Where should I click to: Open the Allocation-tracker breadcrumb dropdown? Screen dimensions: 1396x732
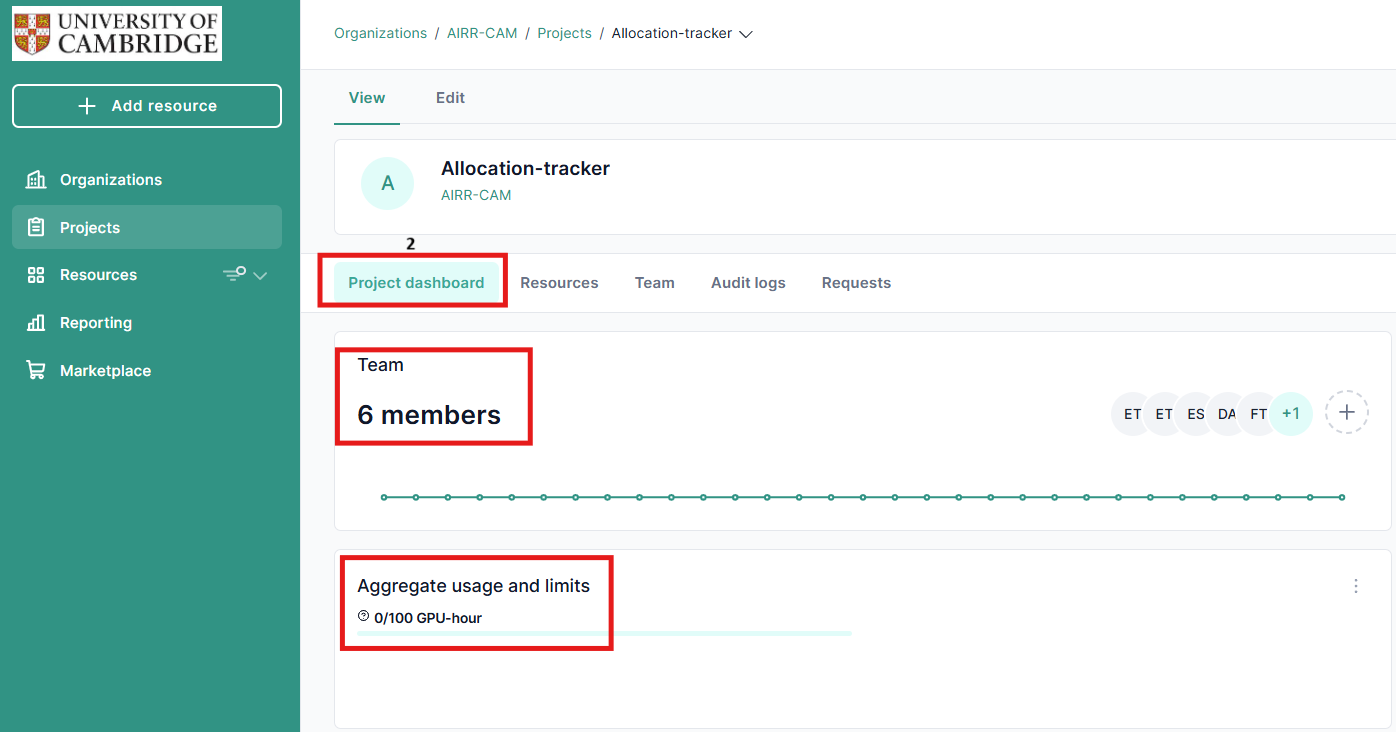pos(745,34)
